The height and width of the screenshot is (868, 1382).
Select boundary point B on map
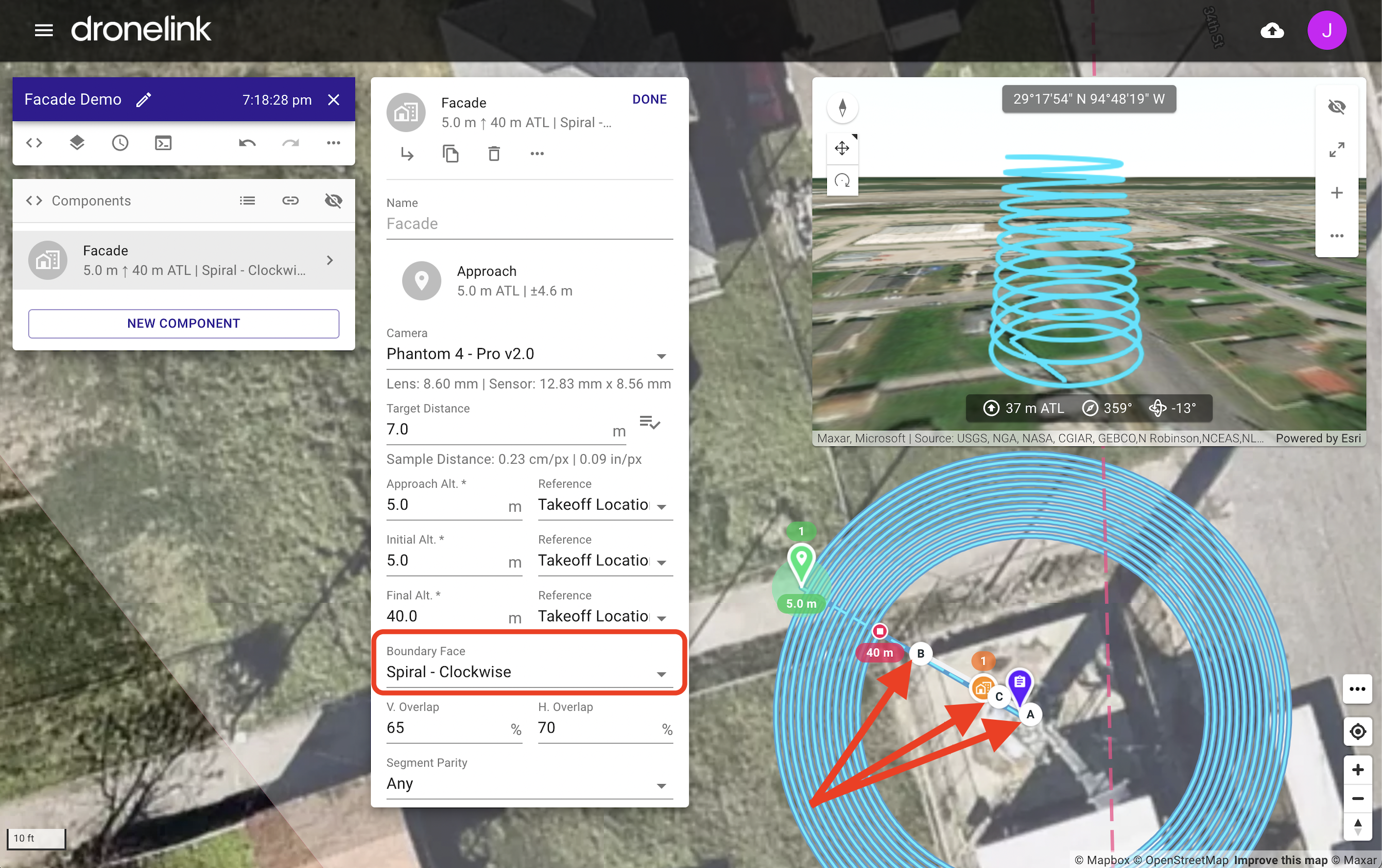tap(921, 653)
